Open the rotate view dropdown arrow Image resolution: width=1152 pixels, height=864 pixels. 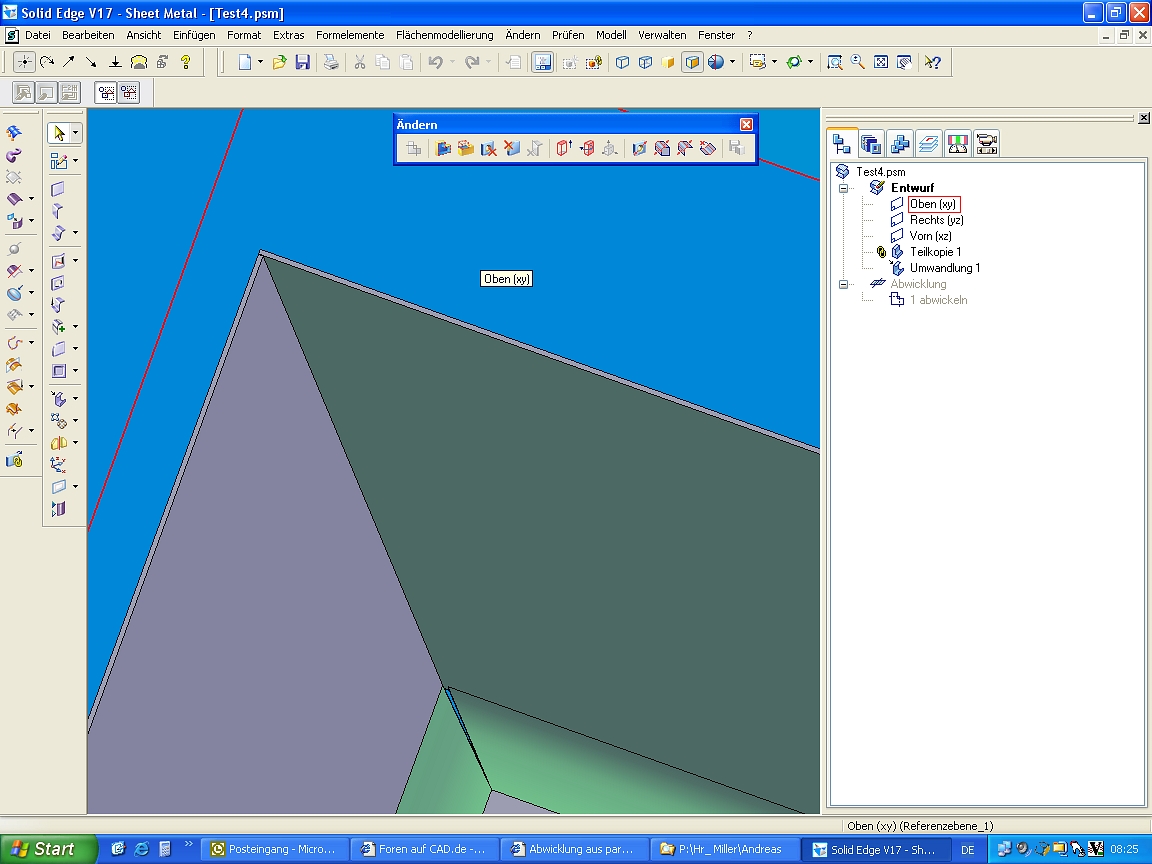pyautogui.click(x=810, y=62)
